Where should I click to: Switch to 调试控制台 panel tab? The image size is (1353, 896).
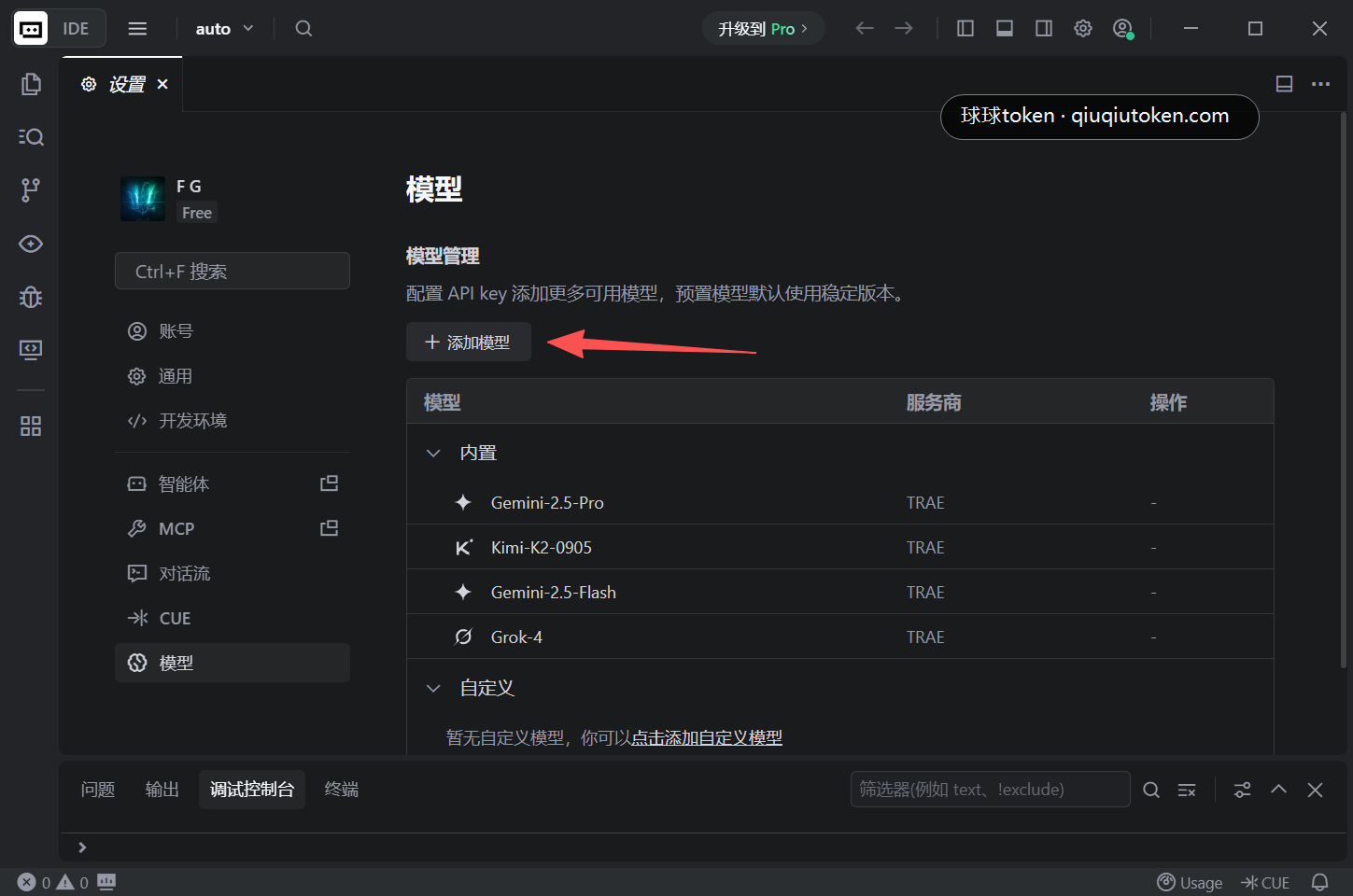click(252, 790)
